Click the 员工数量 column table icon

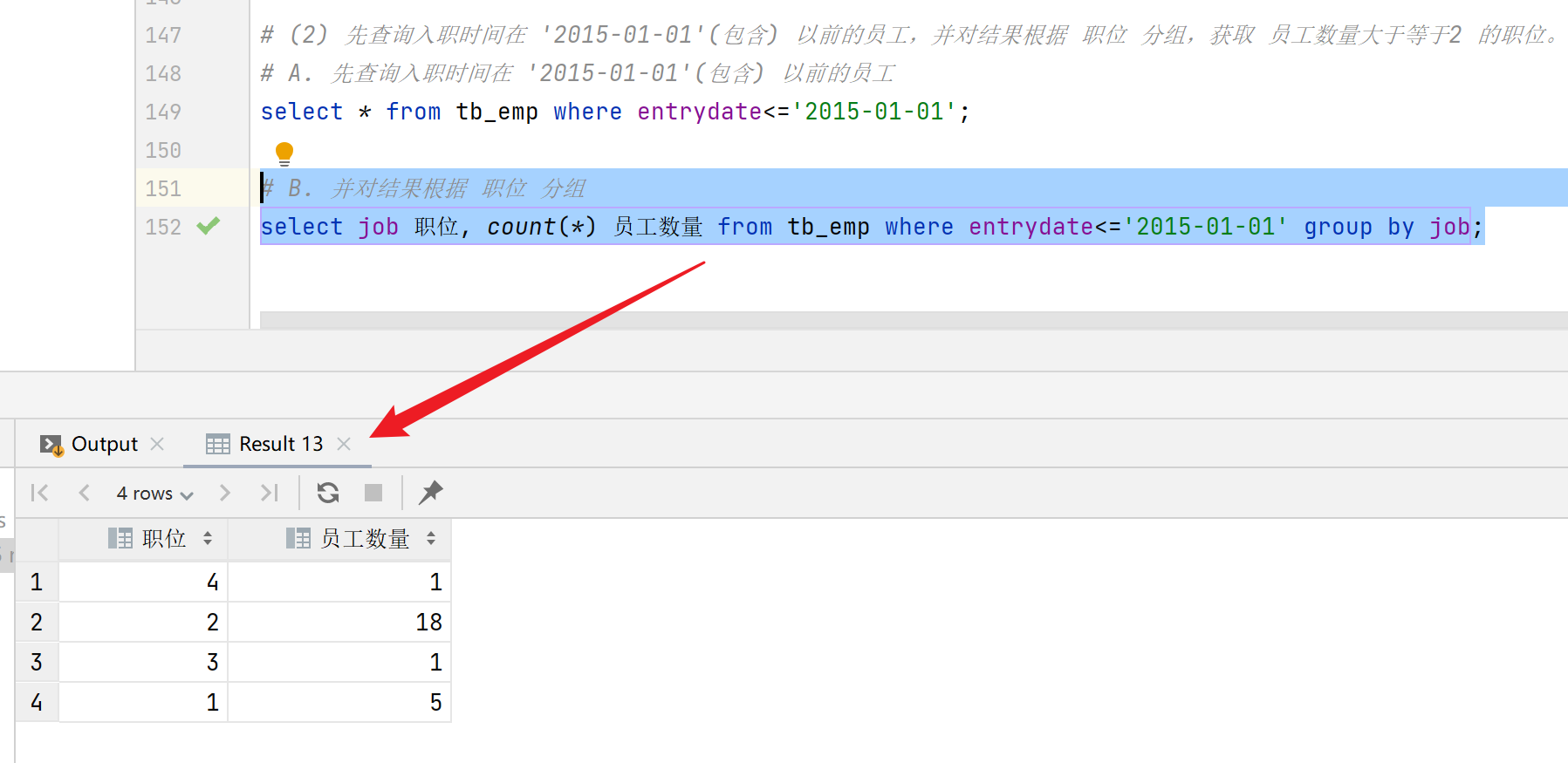click(x=298, y=538)
